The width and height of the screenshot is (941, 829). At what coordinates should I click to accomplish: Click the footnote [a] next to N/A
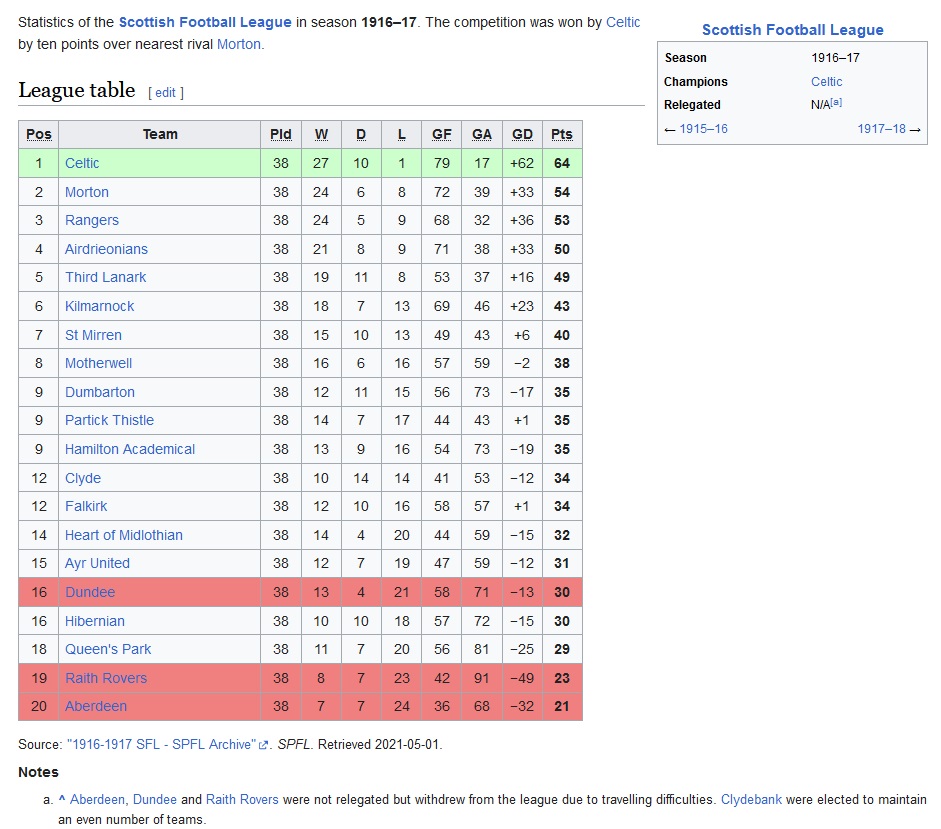tap(836, 102)
